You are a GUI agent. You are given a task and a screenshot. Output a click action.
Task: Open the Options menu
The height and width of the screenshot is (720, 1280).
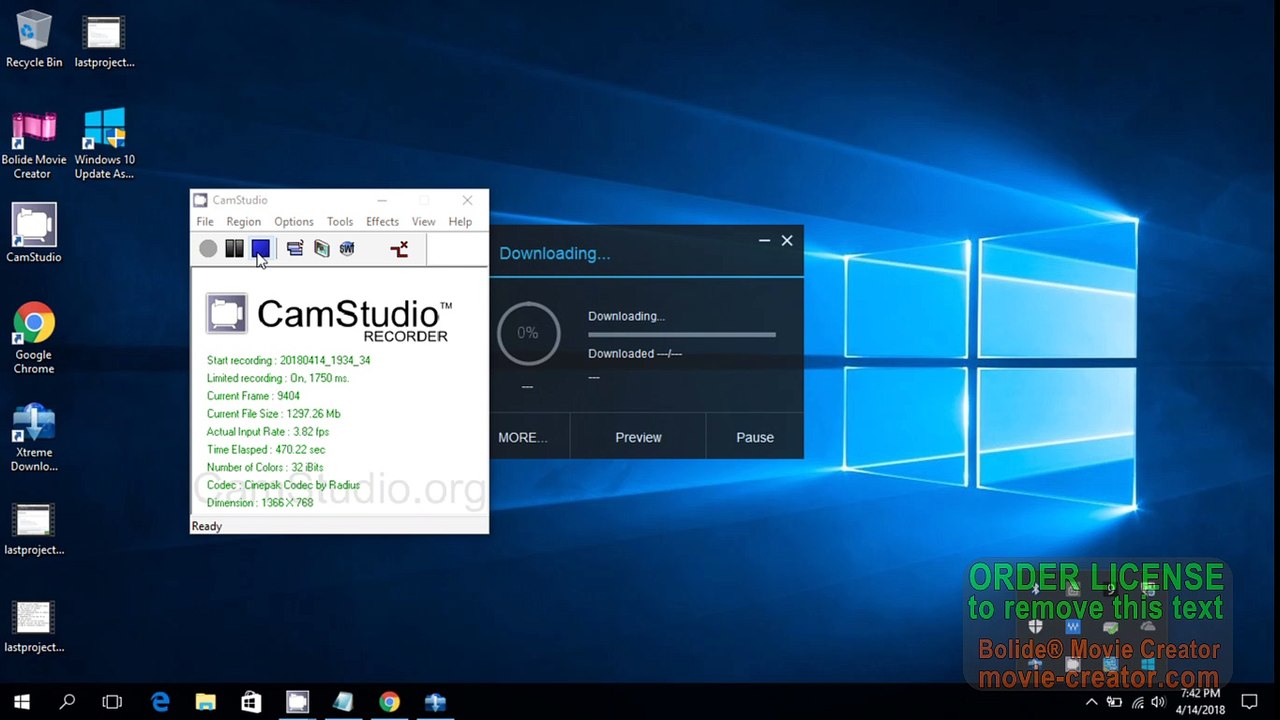[294, 222]
